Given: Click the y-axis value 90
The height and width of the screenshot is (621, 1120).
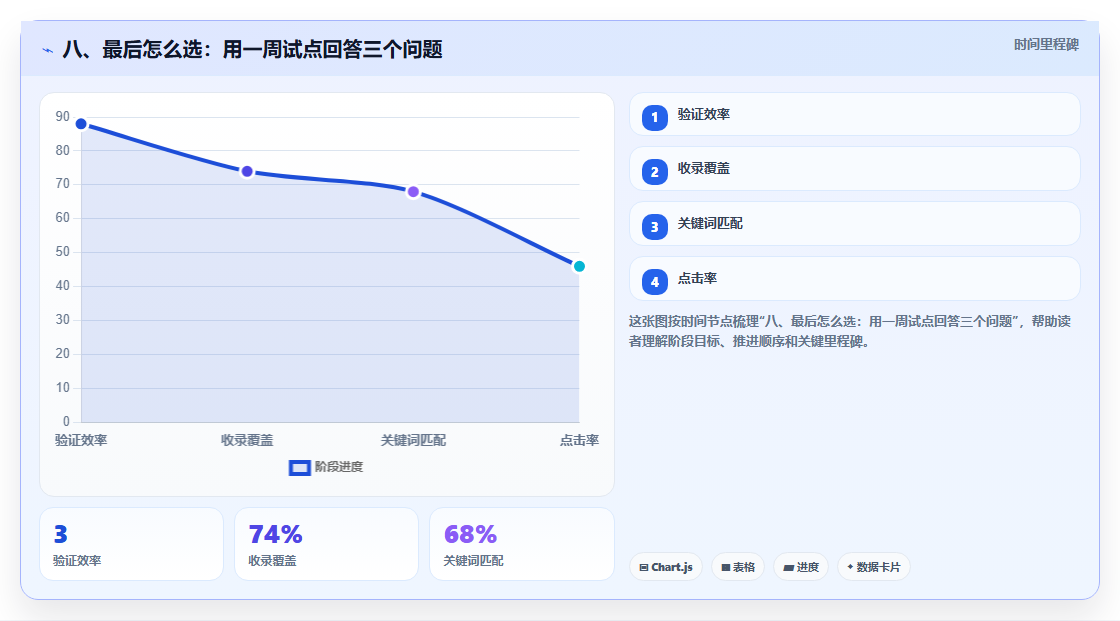Looking at the screenshot, I should coord(63,116).
